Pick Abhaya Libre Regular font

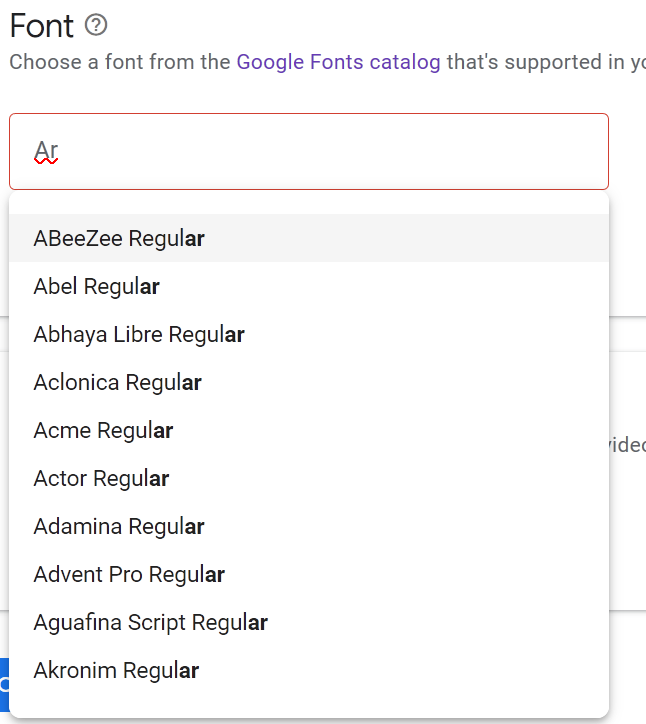[x=139, y=335]
